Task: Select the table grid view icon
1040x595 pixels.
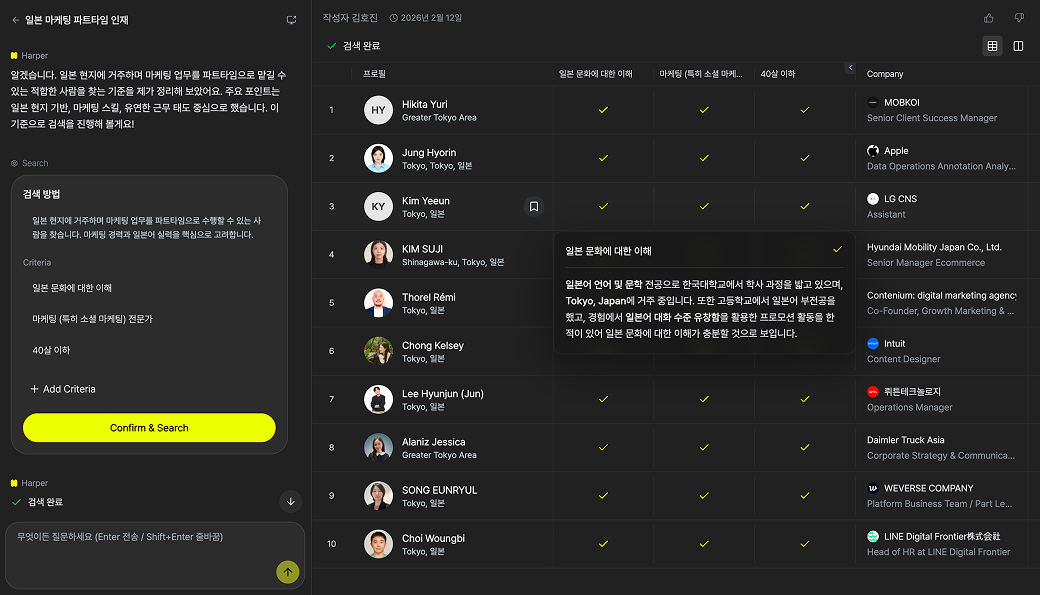Action: click(x=992, y=45)
